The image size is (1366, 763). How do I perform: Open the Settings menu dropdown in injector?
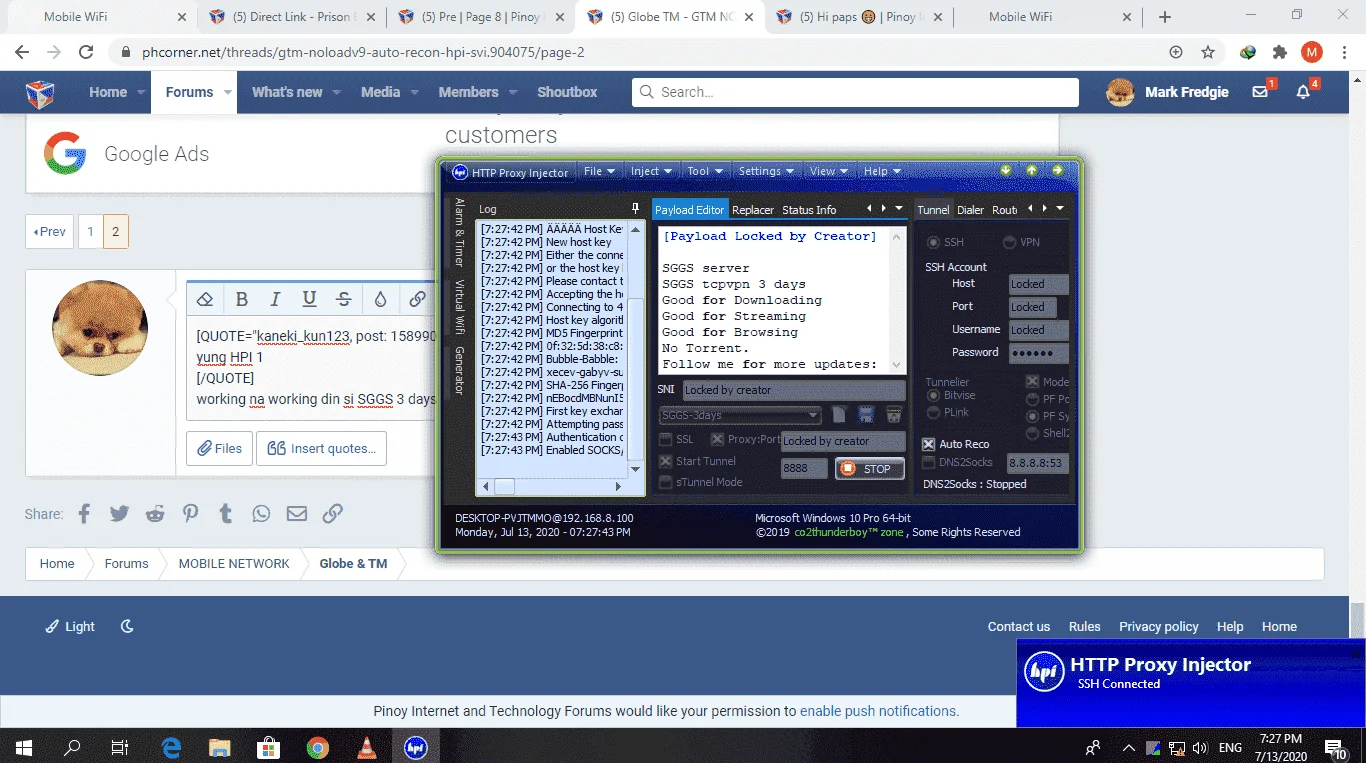coord(766,171)
